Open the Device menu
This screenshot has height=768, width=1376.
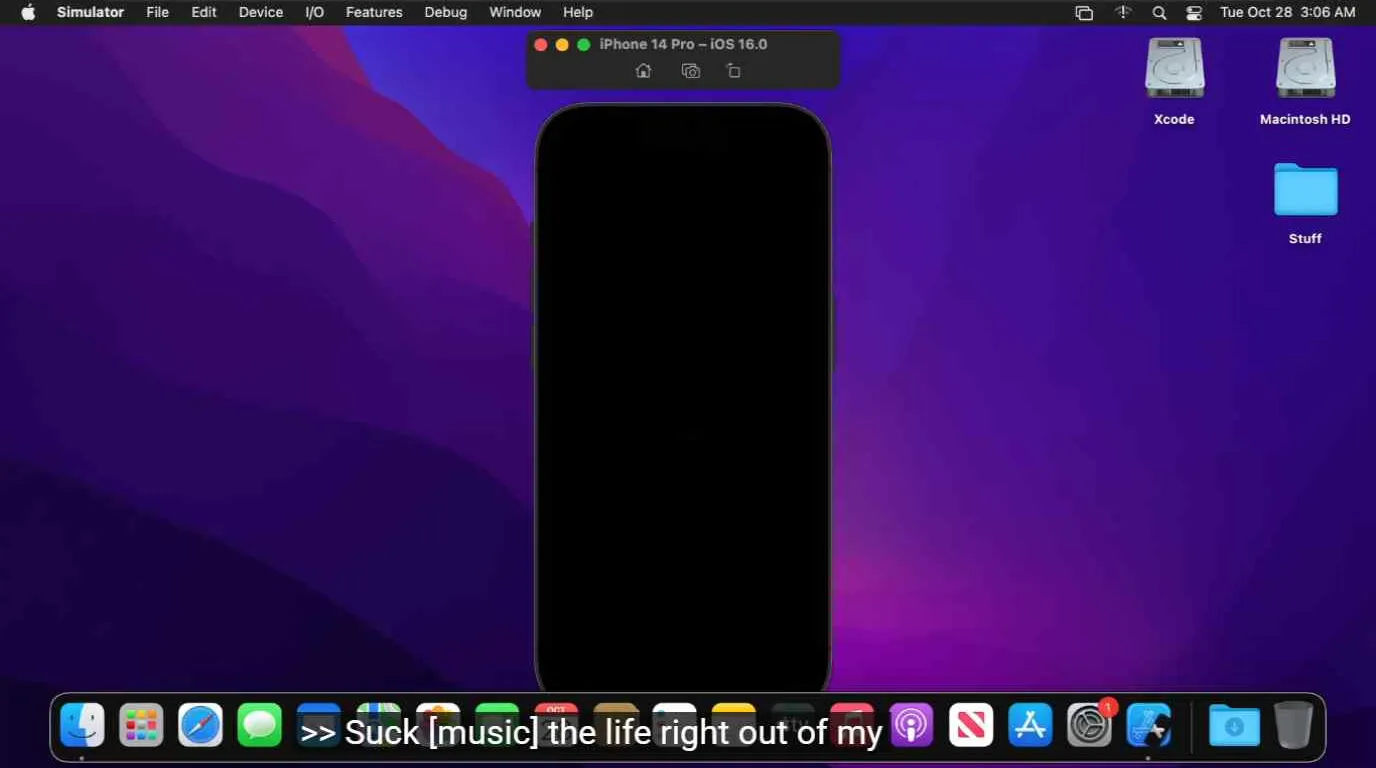pyautogui.click(x=261, y=12)
